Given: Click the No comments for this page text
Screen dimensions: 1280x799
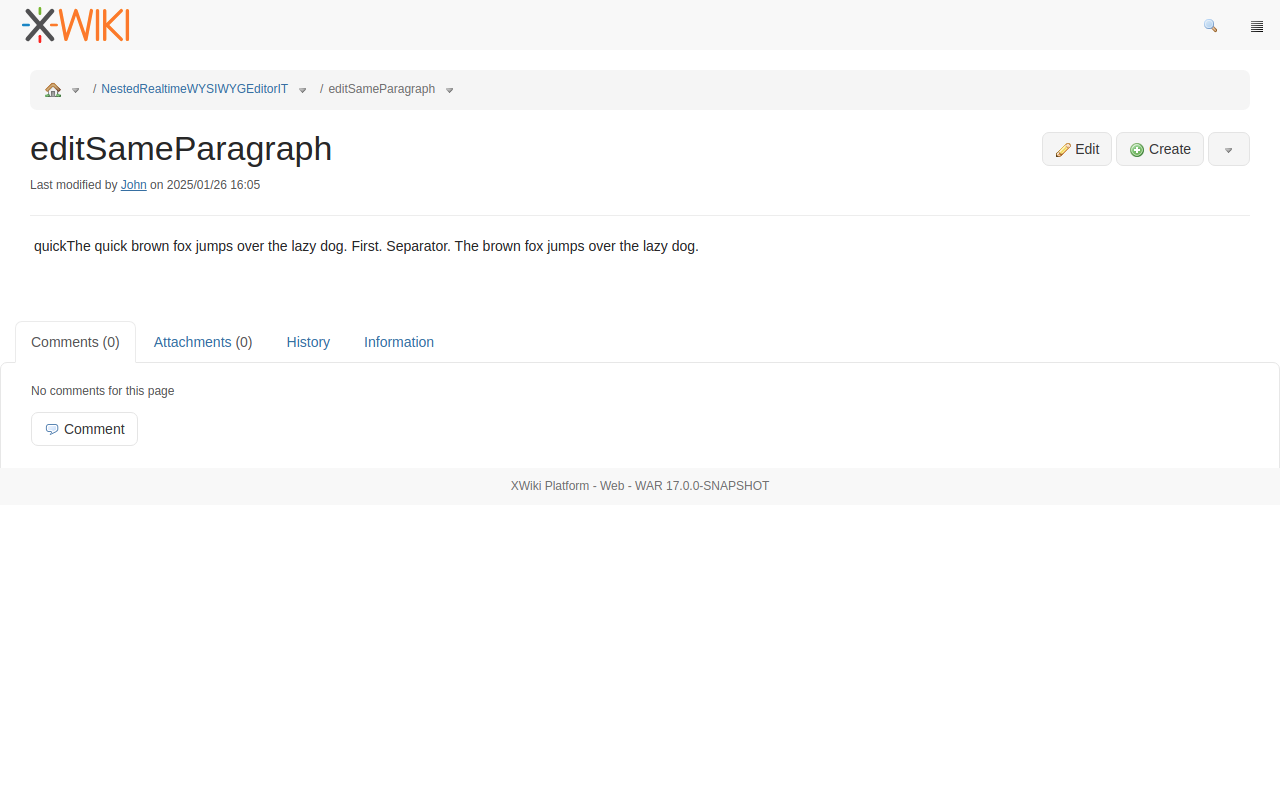Looking at the screenshot, I should (x=103, y=391).
